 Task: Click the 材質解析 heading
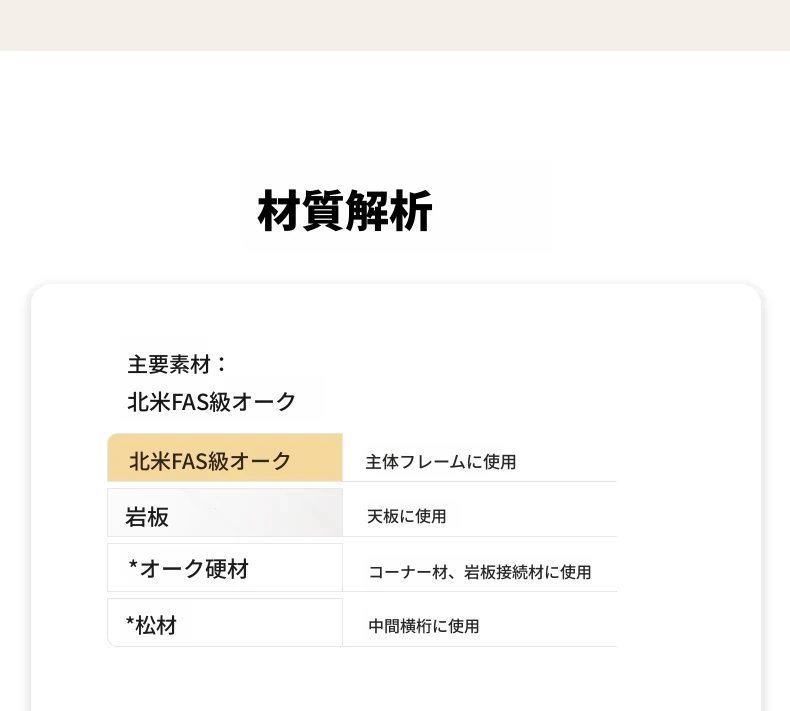tap(345, 211)
